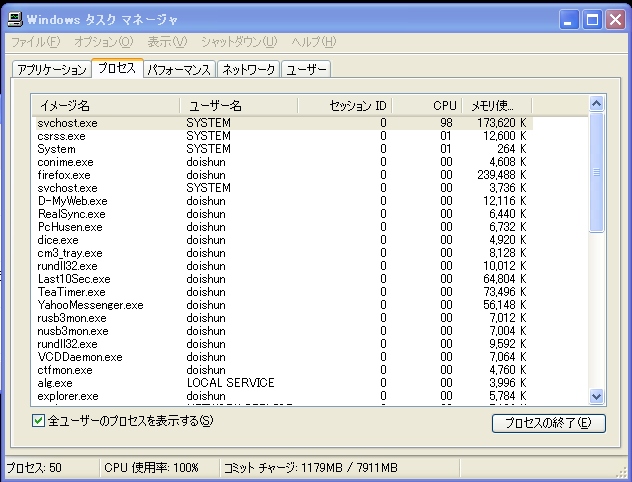The height and width of the screenshot is (482, 632).
Task: Open the ヘルプ (Help) menu
Action: [x=313, y=42]
